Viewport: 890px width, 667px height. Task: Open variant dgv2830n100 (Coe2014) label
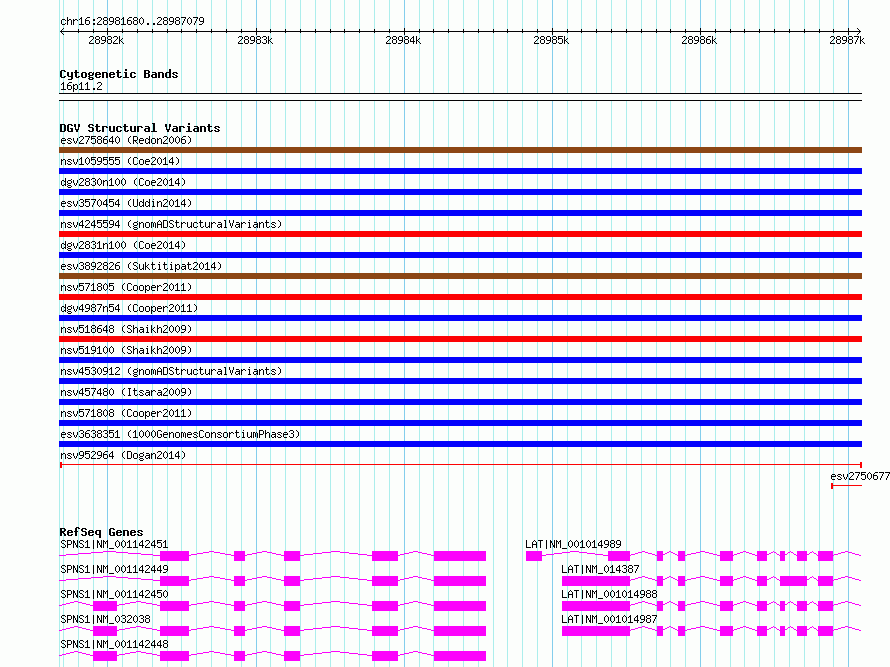pos(123,182)
